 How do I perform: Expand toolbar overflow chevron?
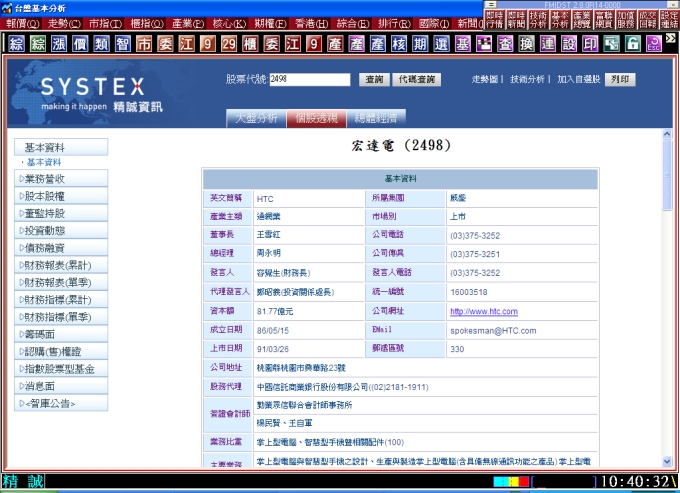[671, 38]
